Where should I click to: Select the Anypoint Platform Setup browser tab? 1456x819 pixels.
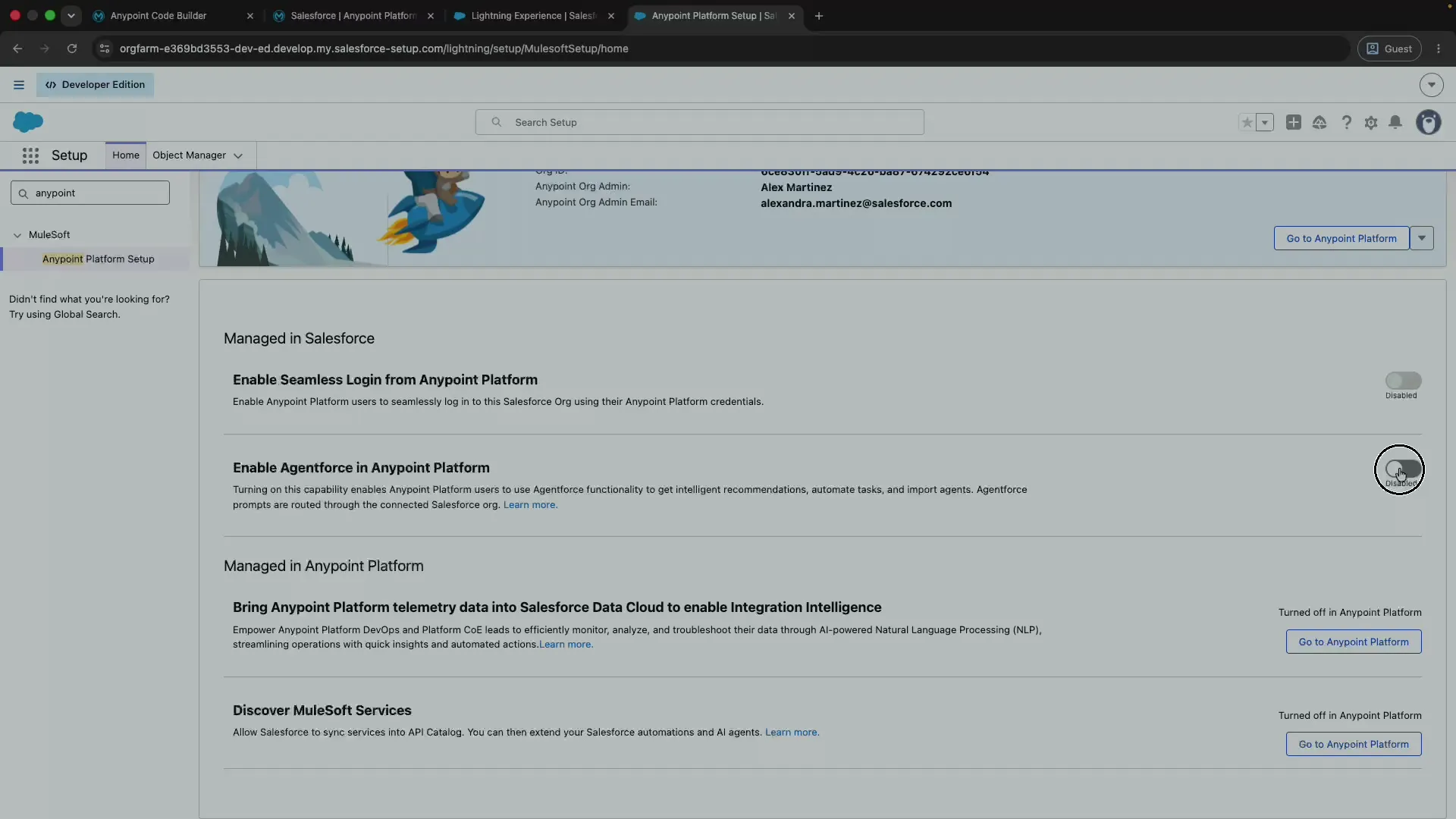pos(713,16)
